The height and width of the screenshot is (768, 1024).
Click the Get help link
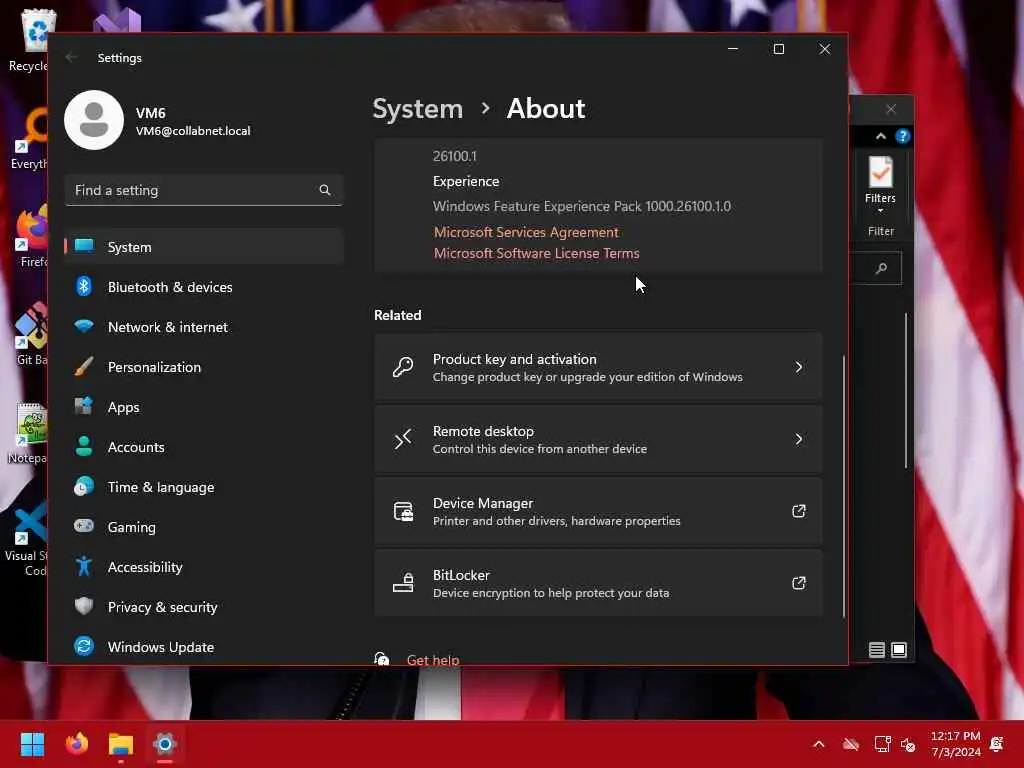[432, 660]
